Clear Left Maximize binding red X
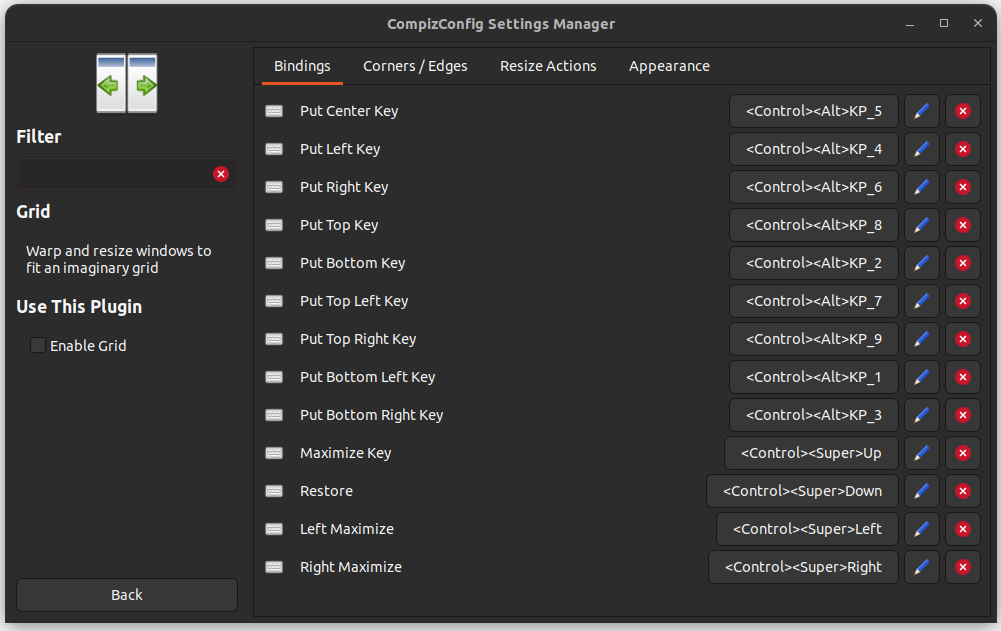 (x=963, y=529)
